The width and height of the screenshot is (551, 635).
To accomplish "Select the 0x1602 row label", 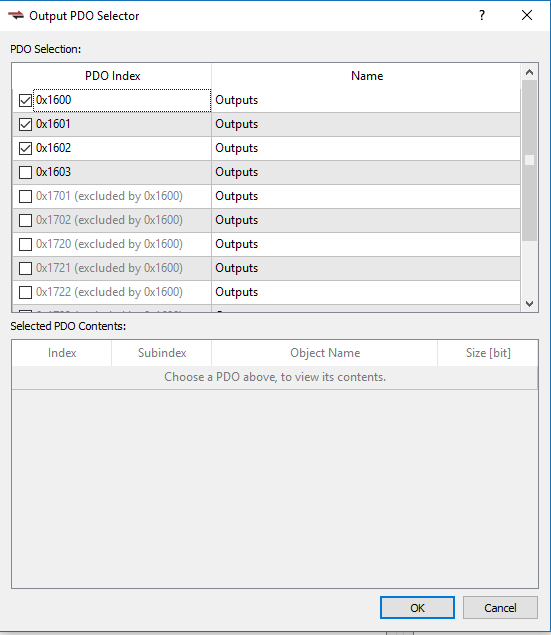I will point(53,147).
